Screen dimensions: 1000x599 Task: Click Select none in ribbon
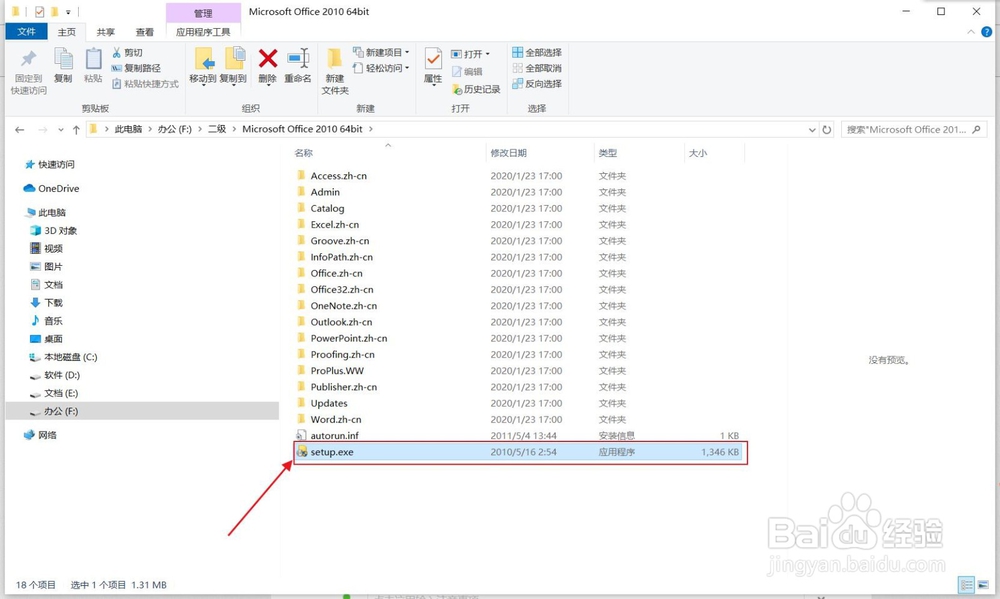pyautogui.click(x=537, y=68)
